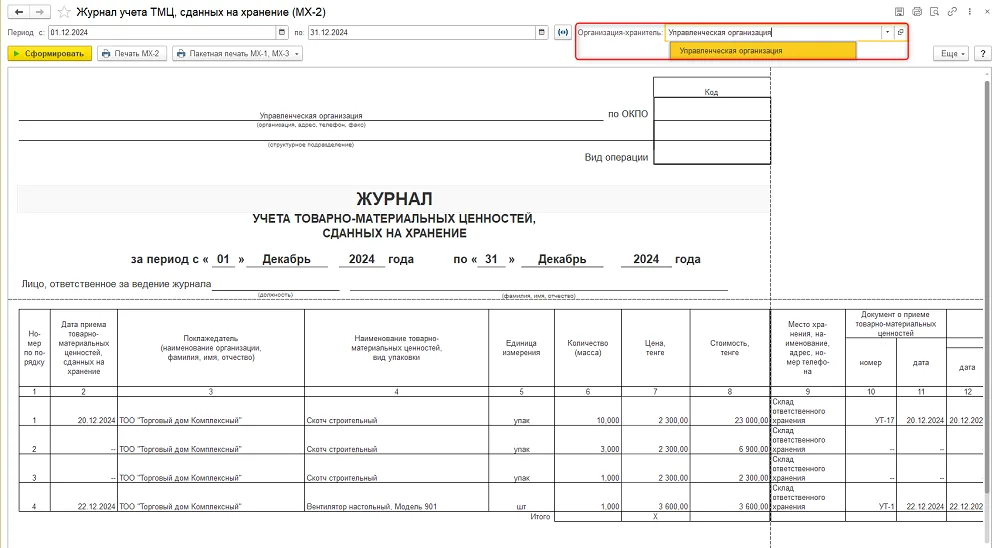
Task: Select Управленческая организация from suggestion list
Action: tap(763, 50)
